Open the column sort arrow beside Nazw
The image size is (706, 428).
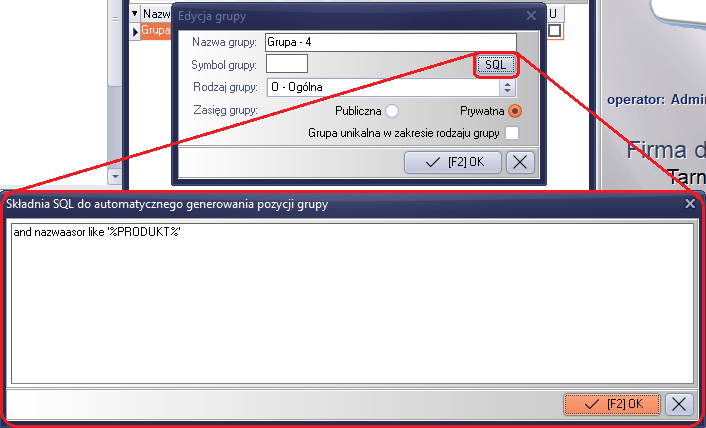point(135,14)
